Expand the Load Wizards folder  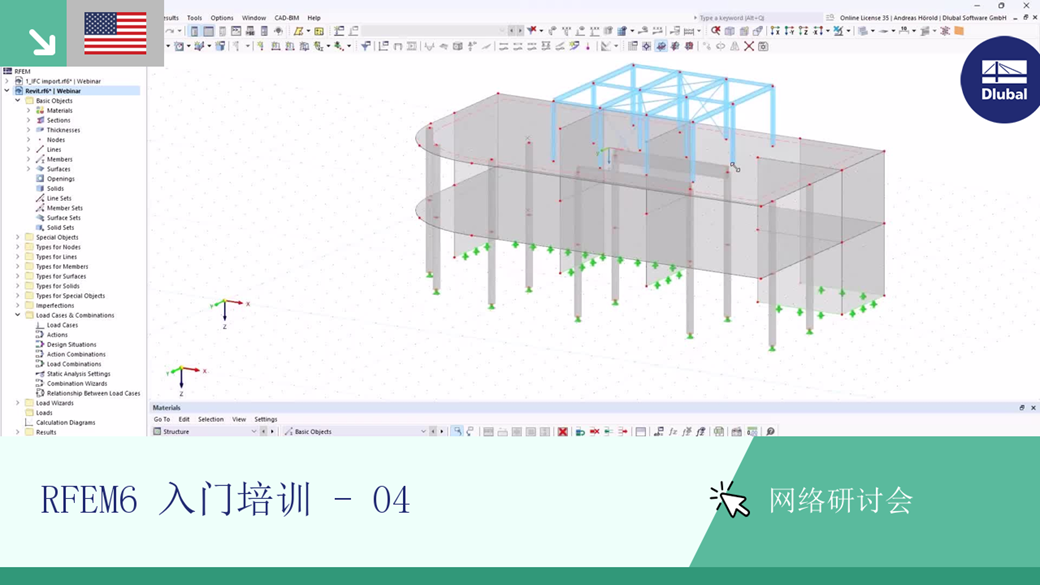[x=18, y=403]
